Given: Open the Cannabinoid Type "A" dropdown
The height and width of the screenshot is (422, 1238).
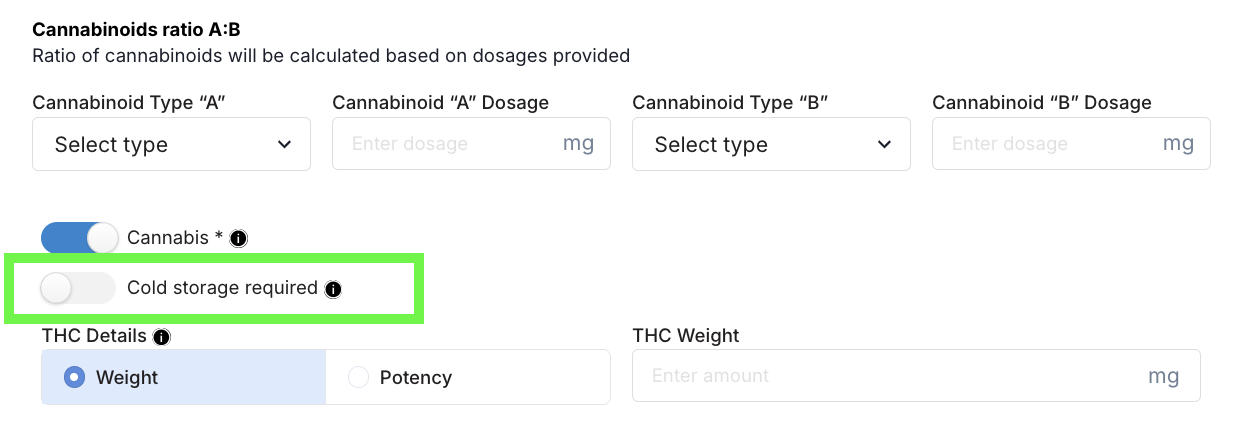Looking at the screenshot, I should [x=171, y=145].
